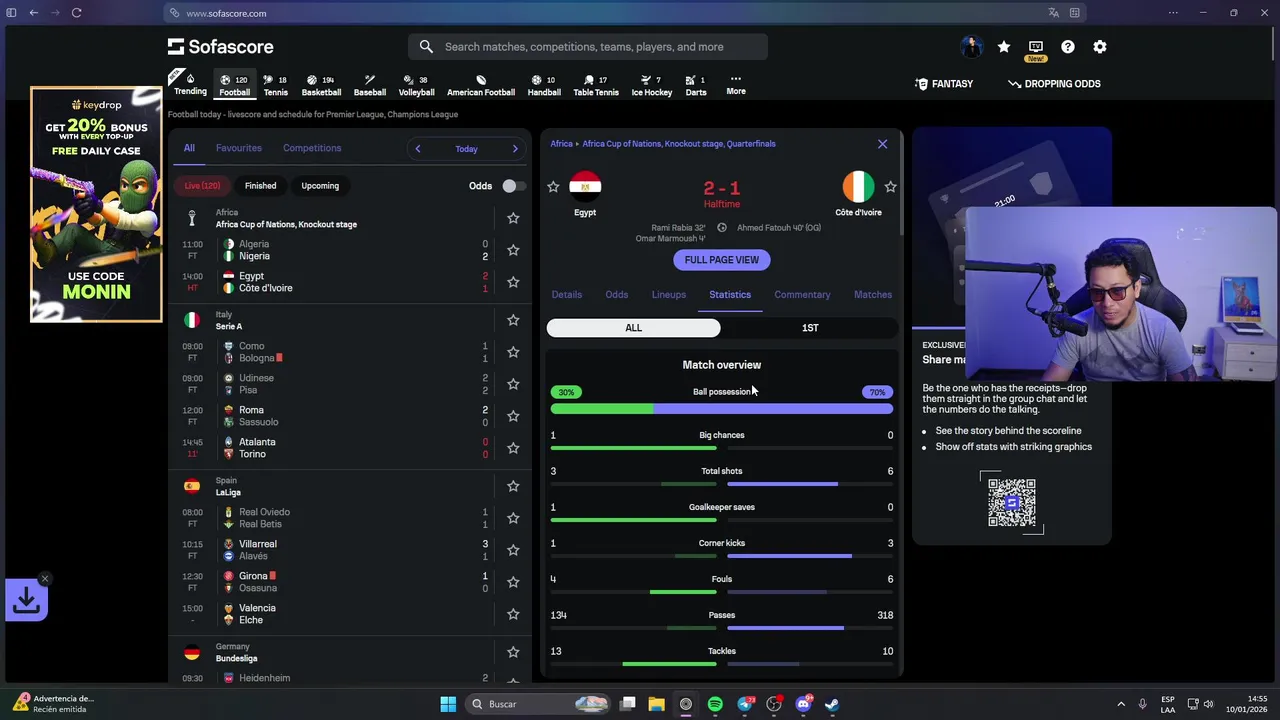Click the Sofascore logo
1280x720 pixels.
pos(220,47)
